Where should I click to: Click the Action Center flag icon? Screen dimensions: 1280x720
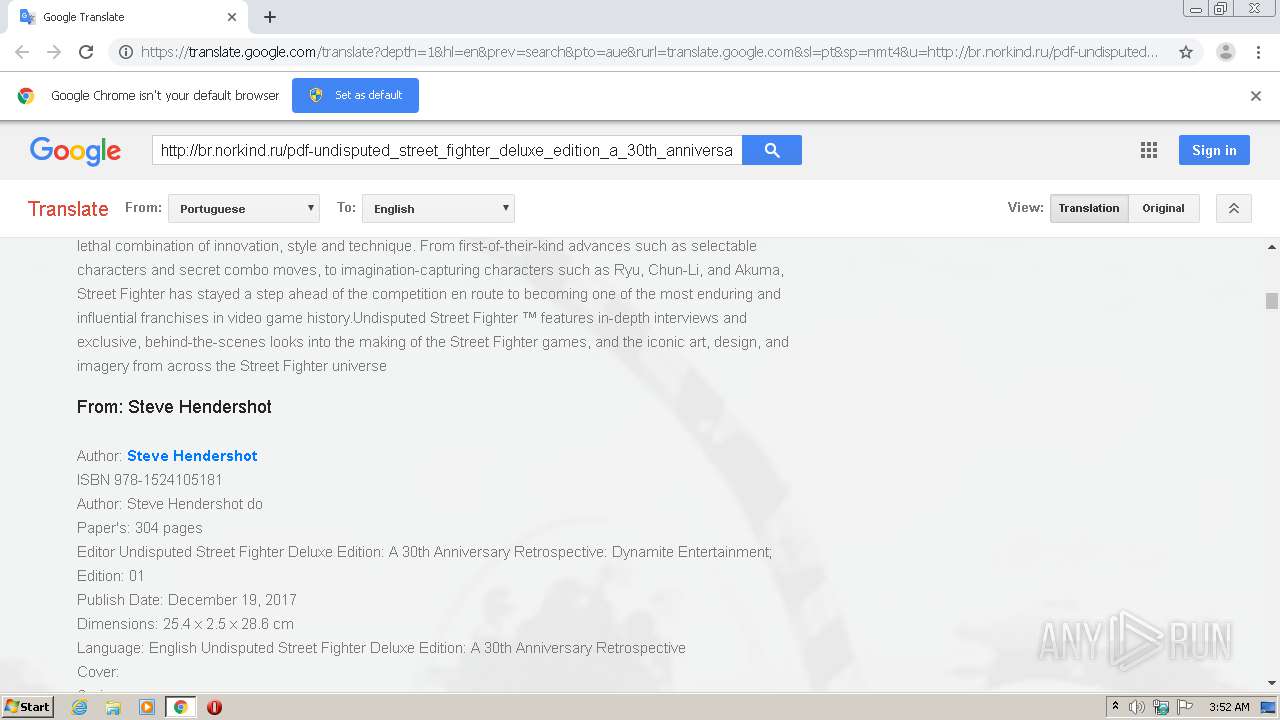[x=1184, y=707]
